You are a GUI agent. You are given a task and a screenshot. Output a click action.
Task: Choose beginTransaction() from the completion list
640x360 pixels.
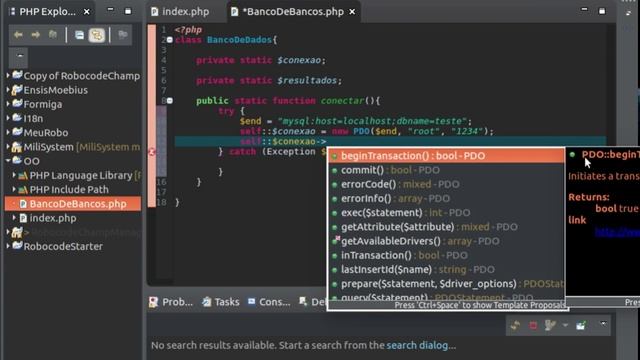pyautogui.click(x=446, y=156)
